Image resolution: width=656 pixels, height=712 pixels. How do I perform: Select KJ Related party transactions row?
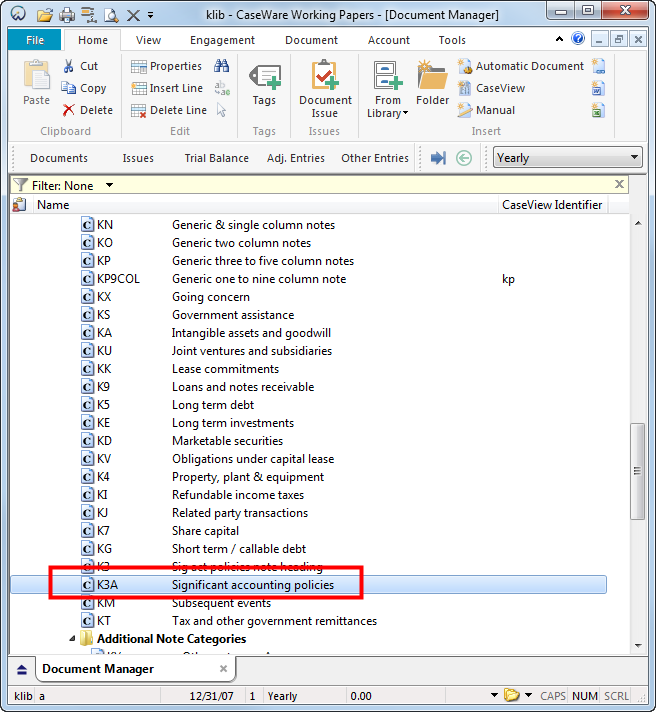pos(194,513)
